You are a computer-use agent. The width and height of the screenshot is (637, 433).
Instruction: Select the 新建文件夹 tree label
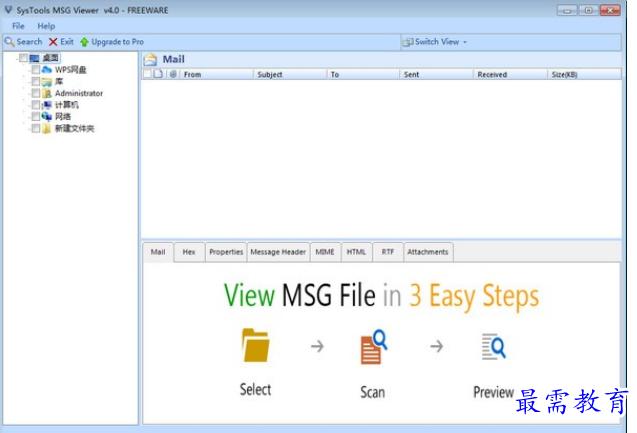tap(75, 128)
